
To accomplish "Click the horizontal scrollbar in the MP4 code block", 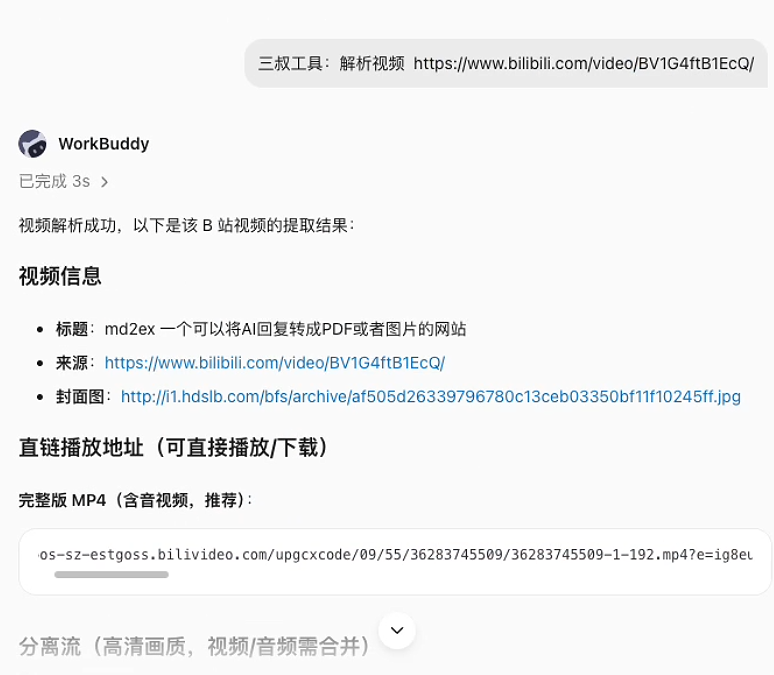I will 112,574.
